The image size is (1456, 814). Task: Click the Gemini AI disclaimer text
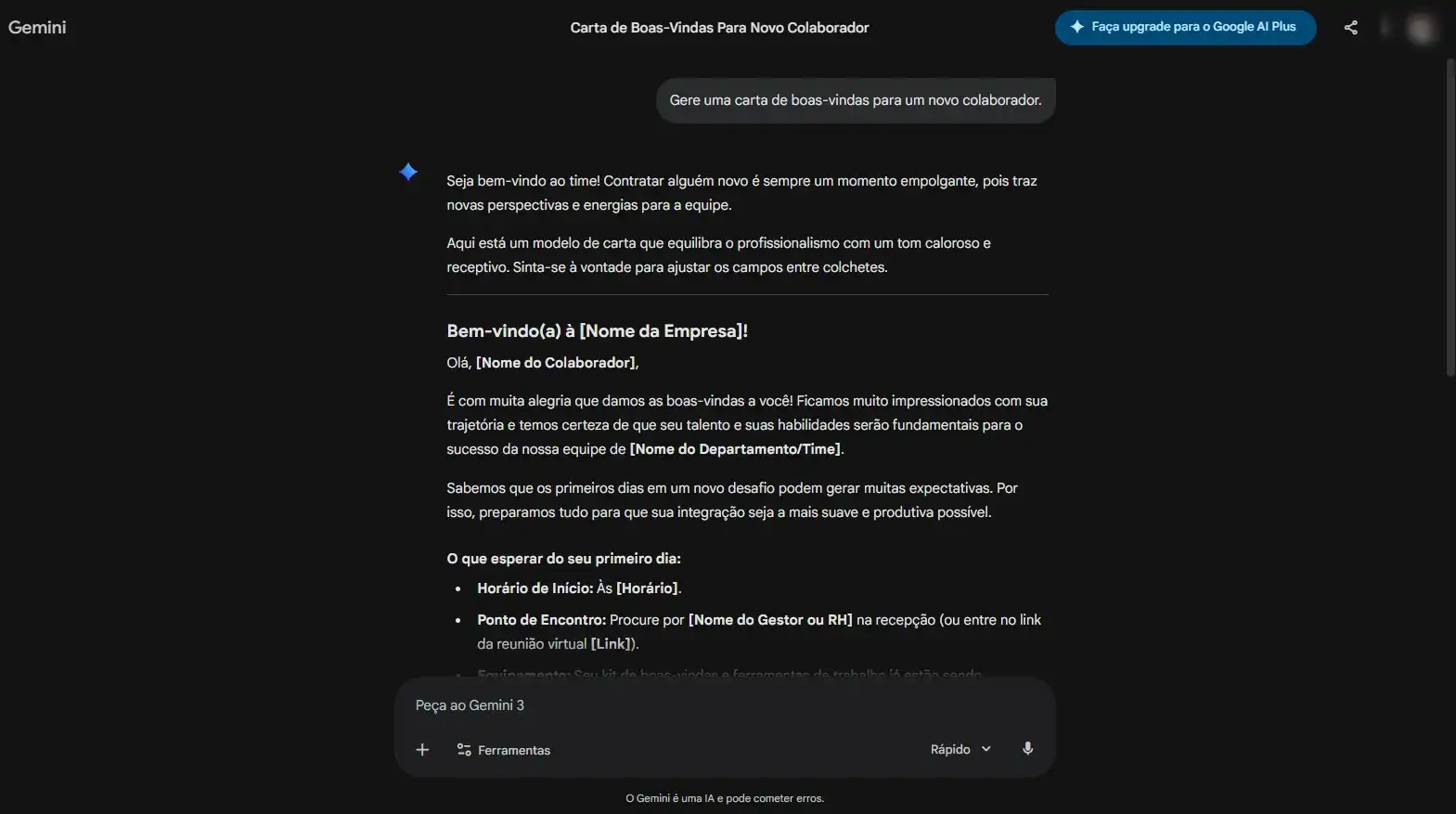point(725,798)
